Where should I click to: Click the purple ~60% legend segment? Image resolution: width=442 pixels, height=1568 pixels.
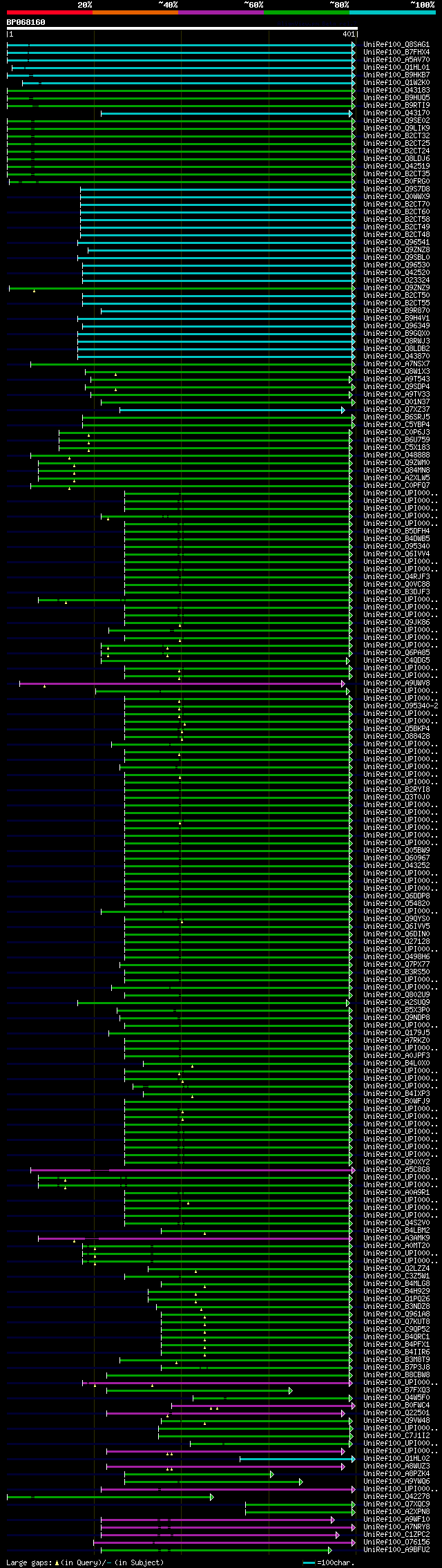(x=221, y=12)
